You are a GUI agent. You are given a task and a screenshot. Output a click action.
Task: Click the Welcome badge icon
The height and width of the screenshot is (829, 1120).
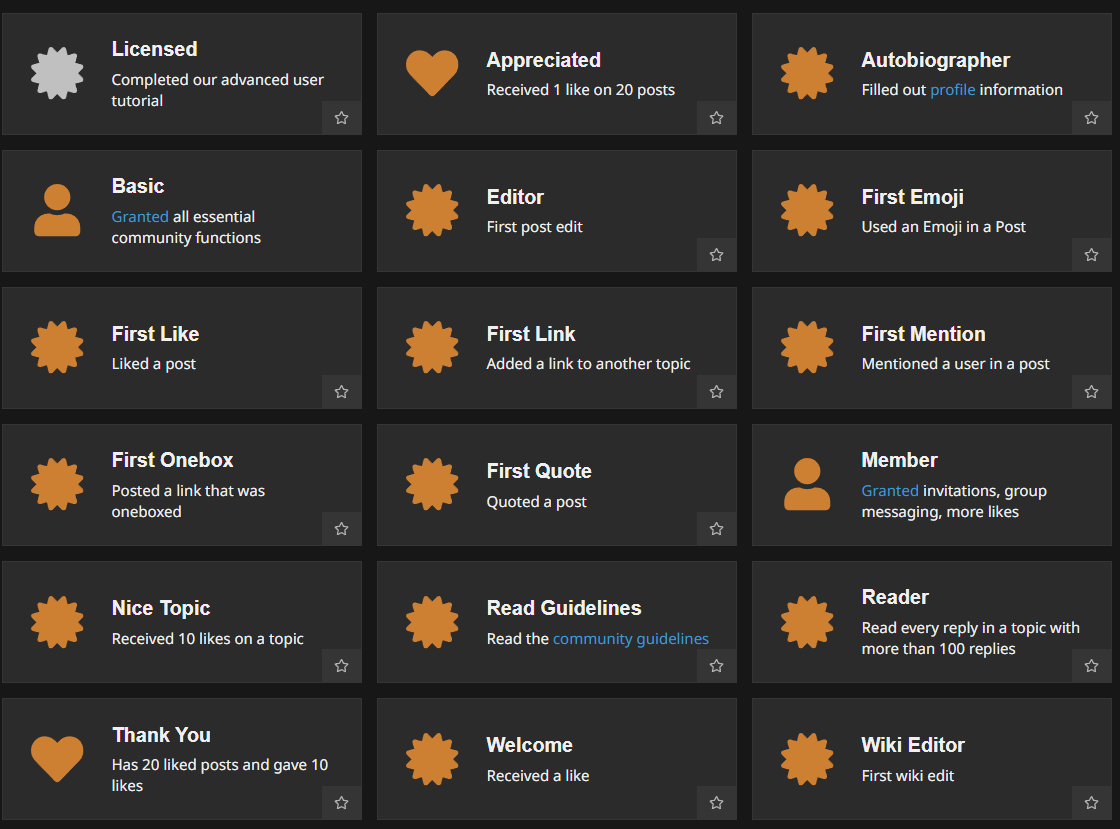[x=432, y=758]
